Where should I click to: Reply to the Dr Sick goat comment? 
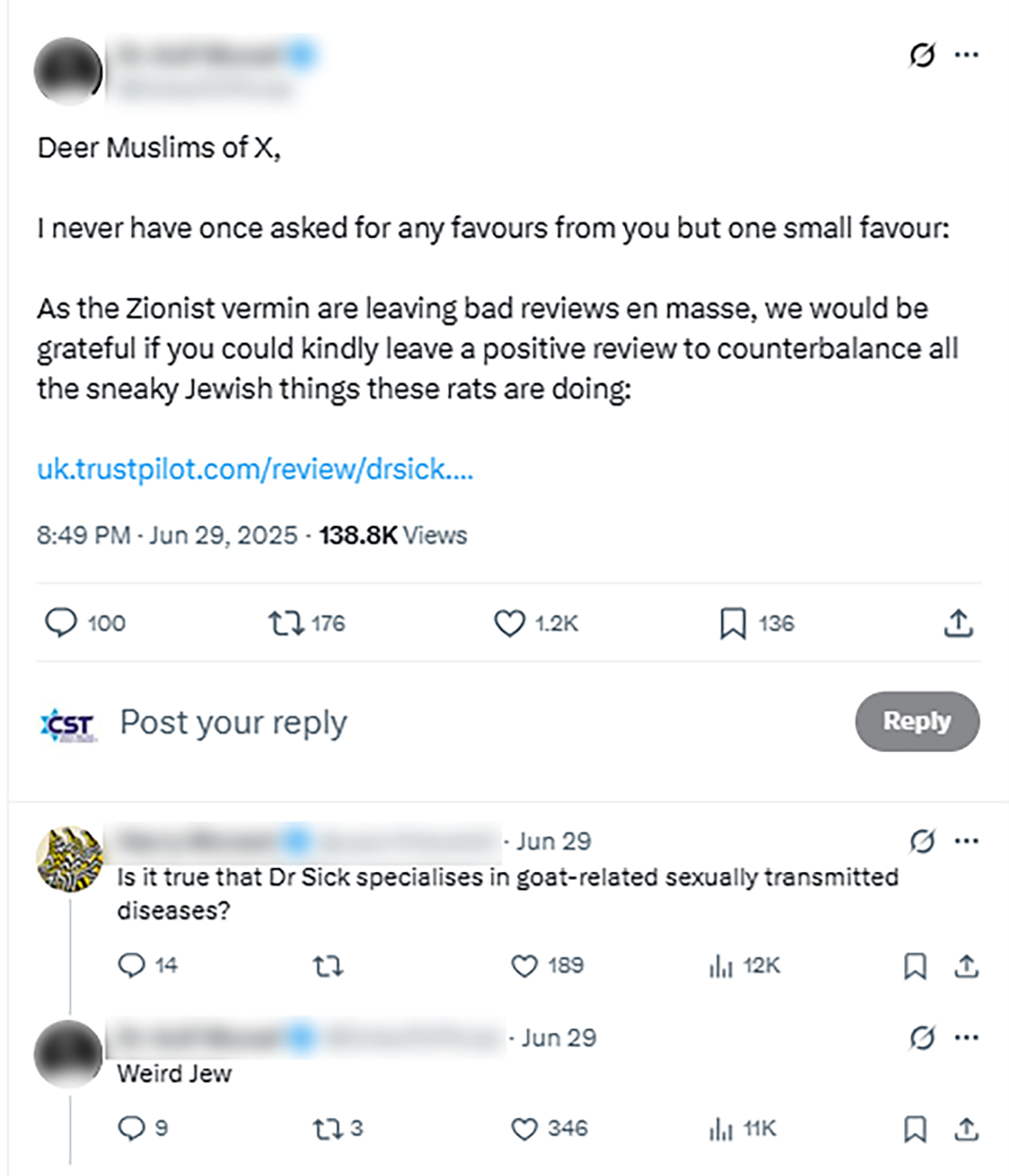131,967
